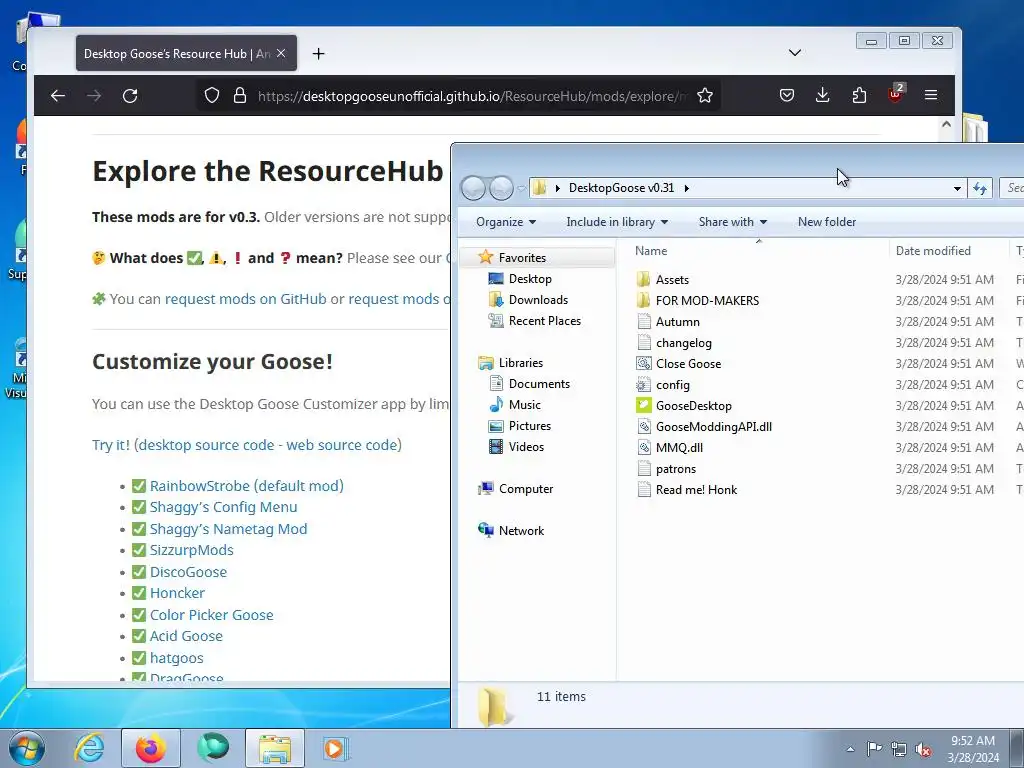Open Recent Places in navigation pane

tap(545, 321)
